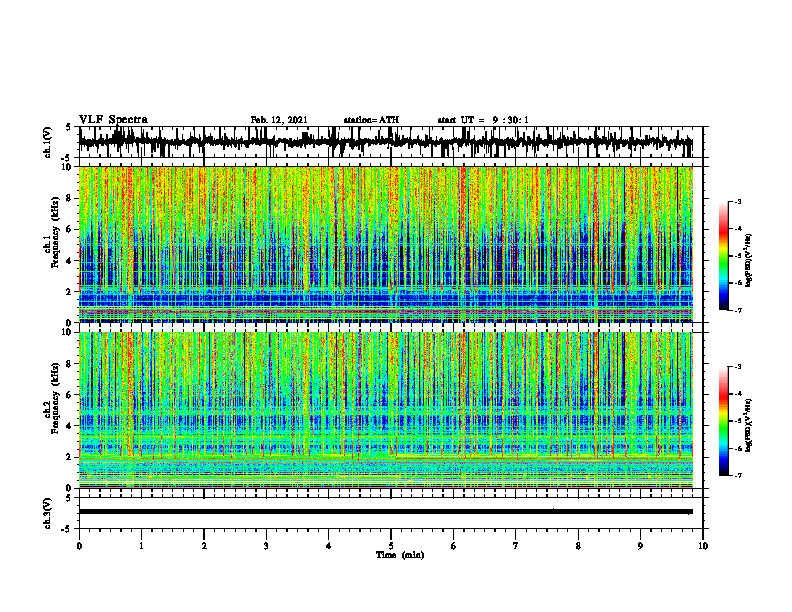Click the "-7" tick on ch.1 colorbar
Image resolution: width=792 pixels, height=612 pixels.
coord(737,310)
